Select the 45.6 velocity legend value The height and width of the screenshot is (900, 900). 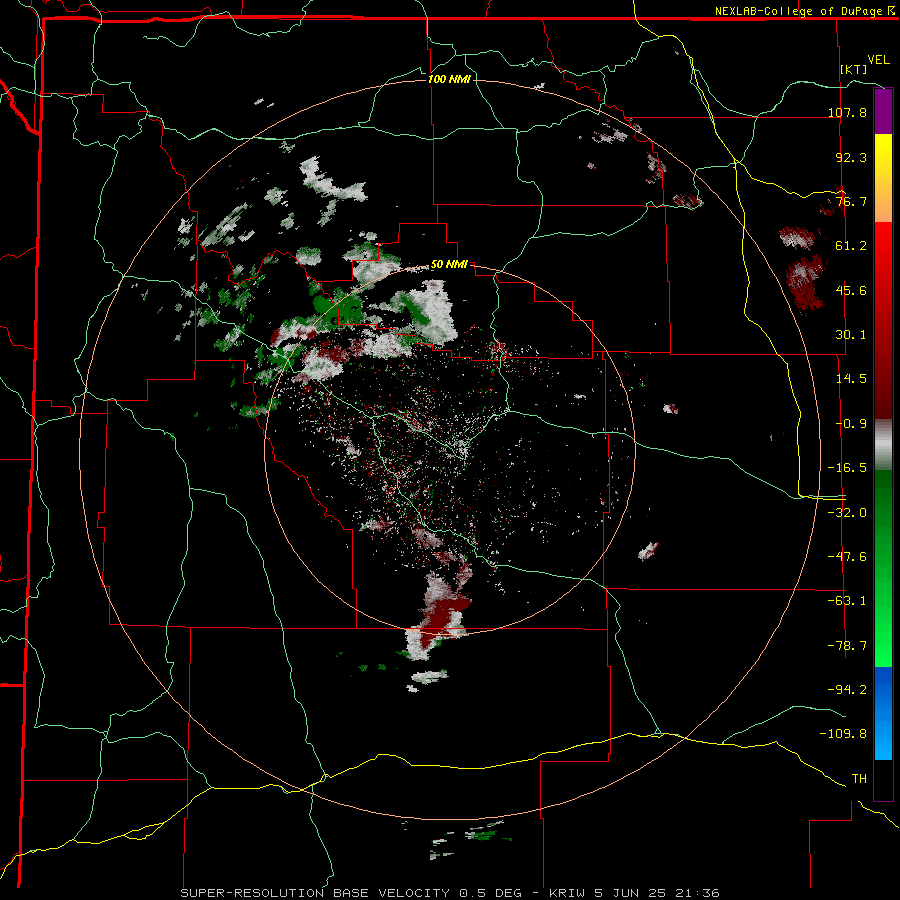(x=851, y=290)
